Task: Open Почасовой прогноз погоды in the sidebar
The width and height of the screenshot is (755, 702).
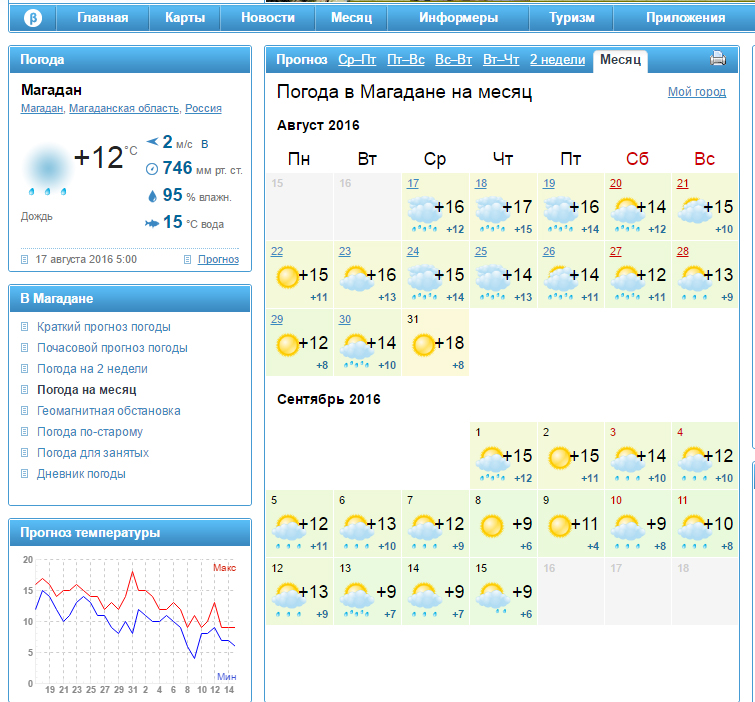Action: [x=112, y=348]
